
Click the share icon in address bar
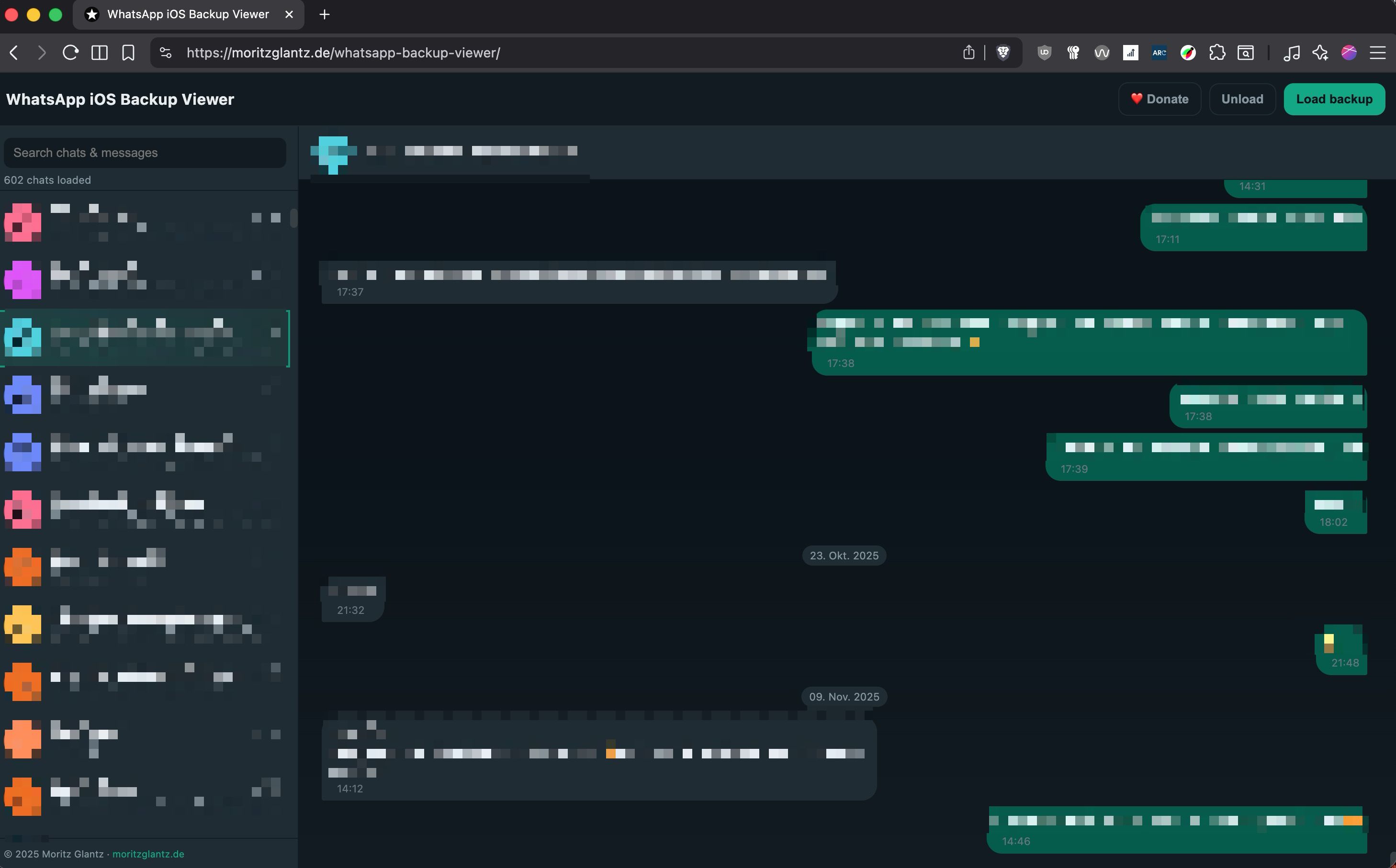[969, 52]
